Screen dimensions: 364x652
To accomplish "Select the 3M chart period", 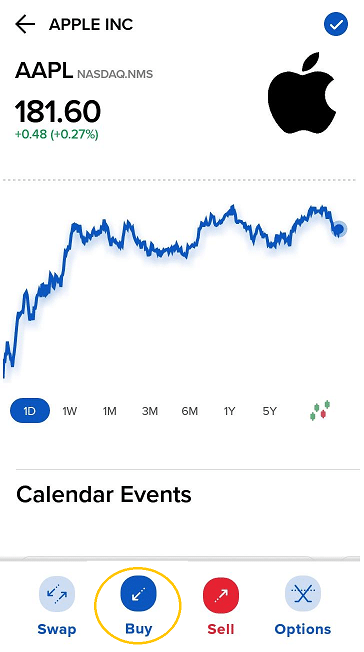I will 149,411.
